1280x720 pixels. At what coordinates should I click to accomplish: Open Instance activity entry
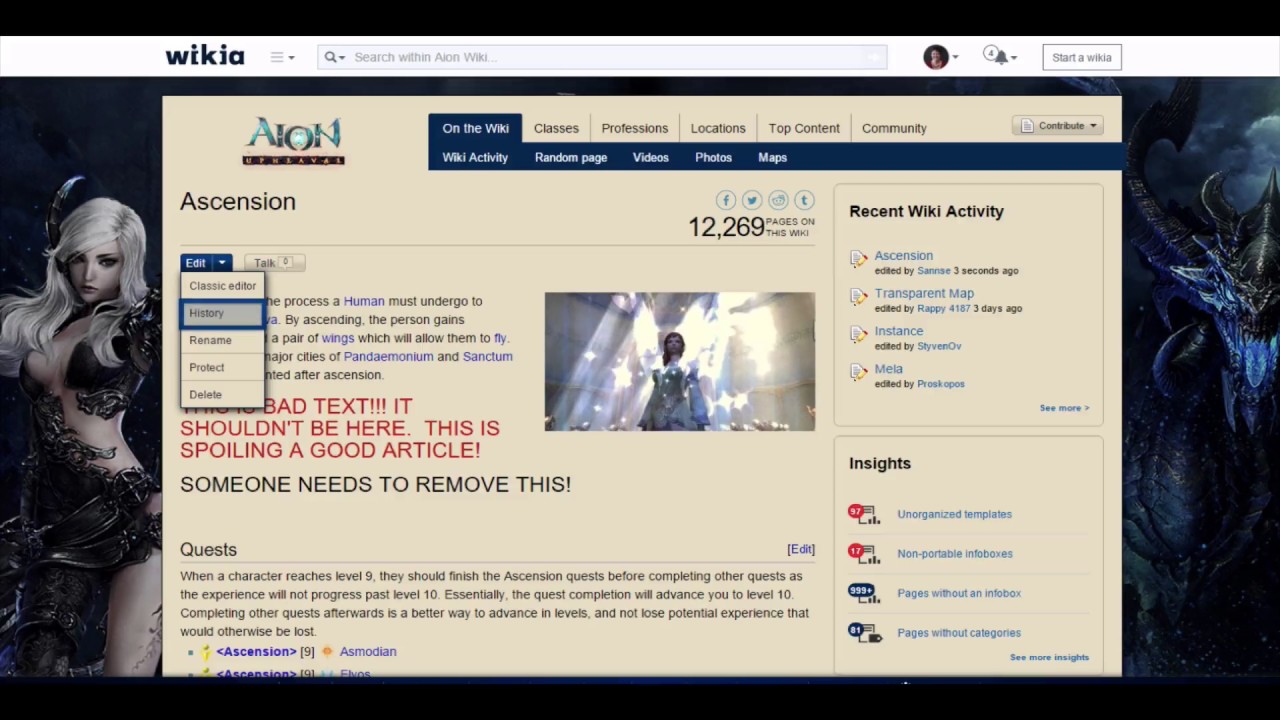[899, 331]
